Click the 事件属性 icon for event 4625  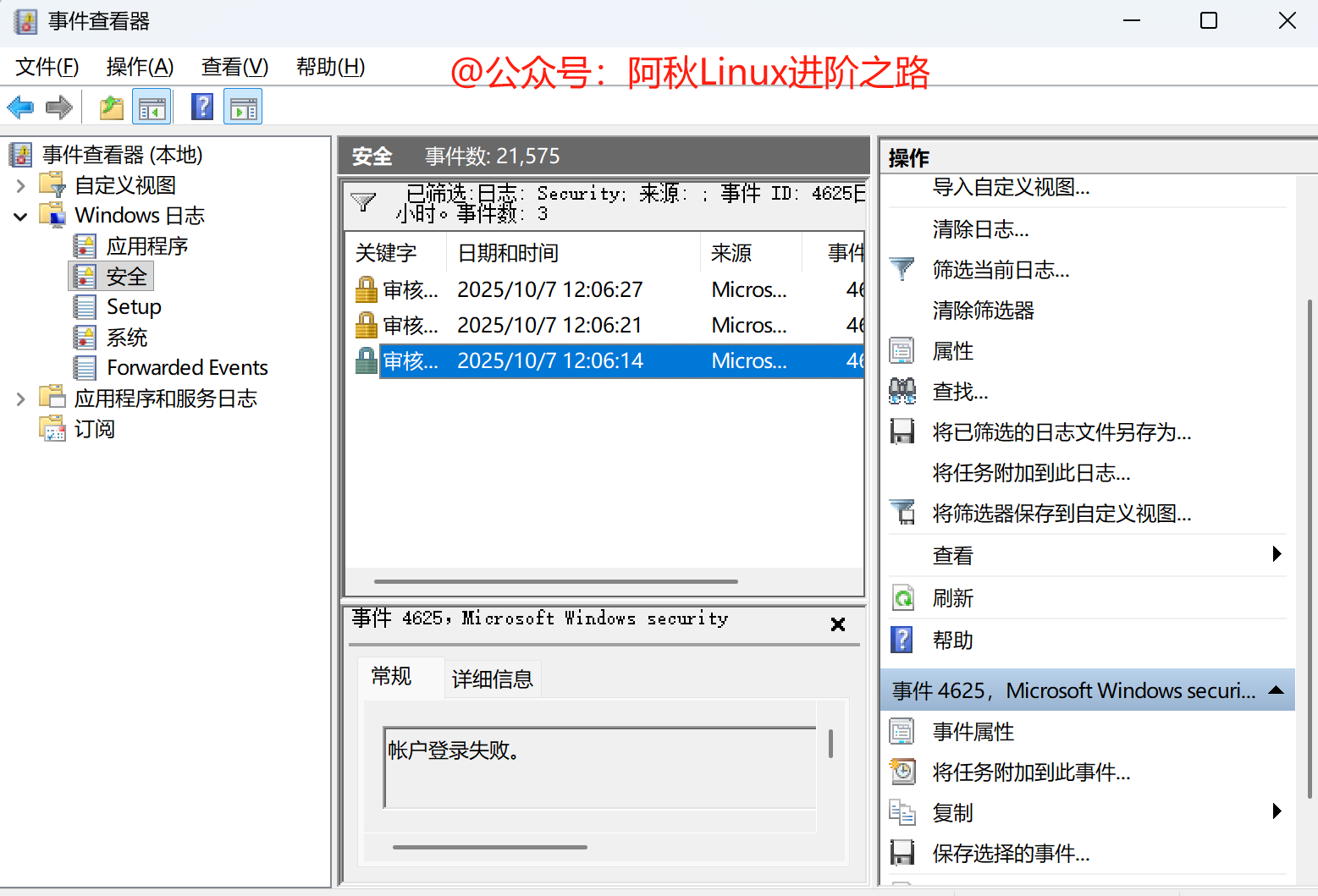coord(902,730)
